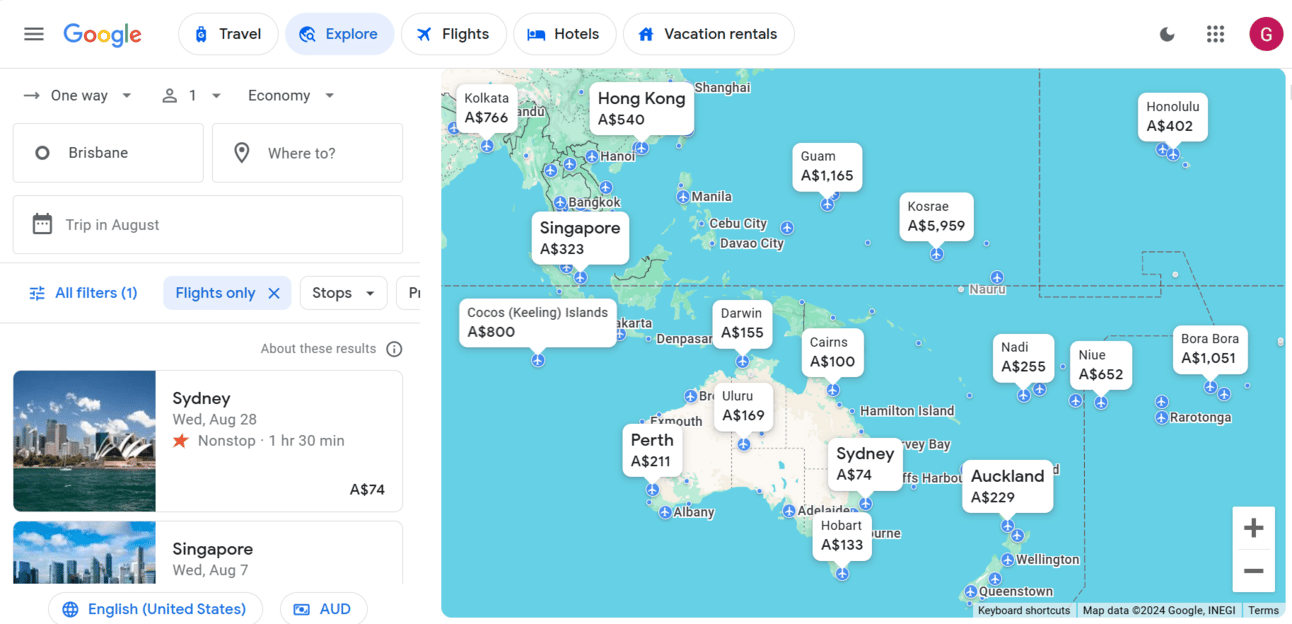
Task: Open All filters panel
Action: click(x=83, y=293)
